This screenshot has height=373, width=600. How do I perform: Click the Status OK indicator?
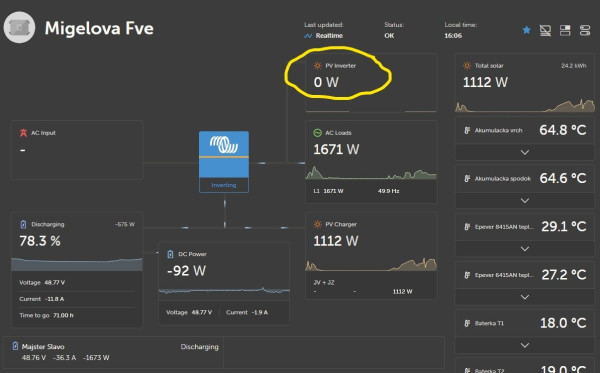coord(389,36)
